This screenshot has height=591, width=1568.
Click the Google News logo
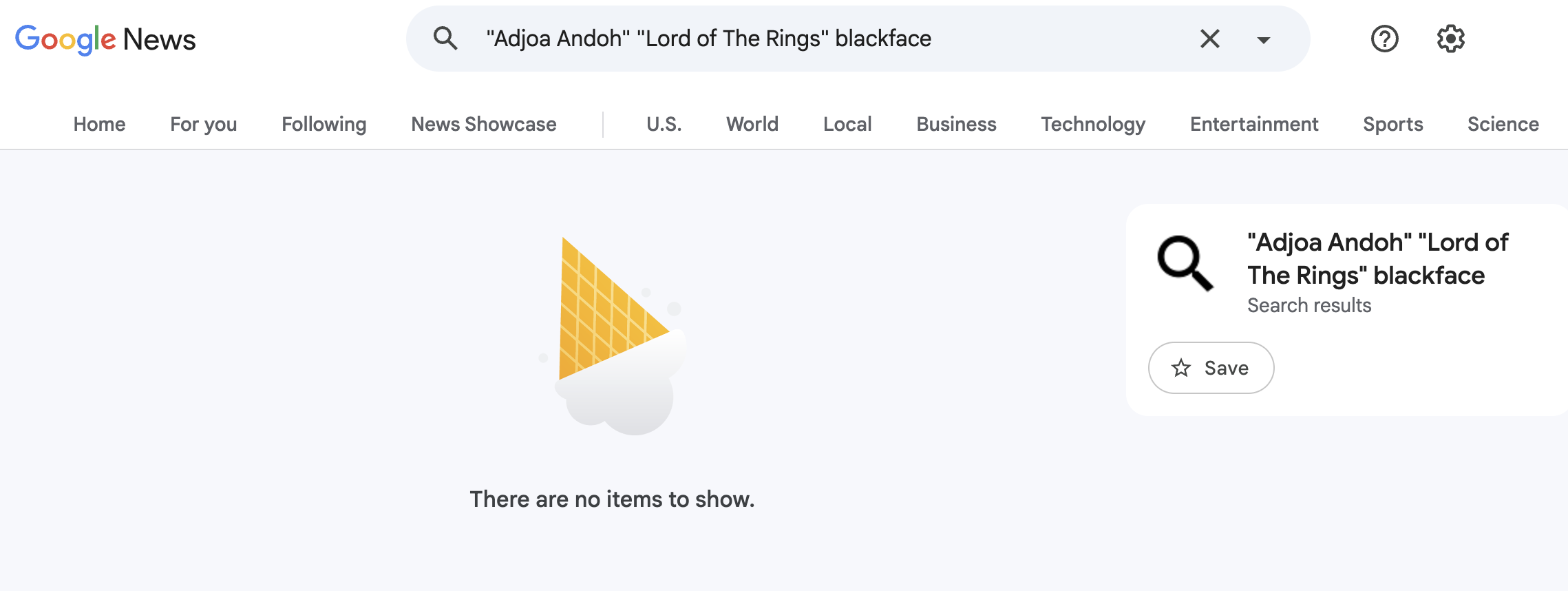tap(105, 39)
